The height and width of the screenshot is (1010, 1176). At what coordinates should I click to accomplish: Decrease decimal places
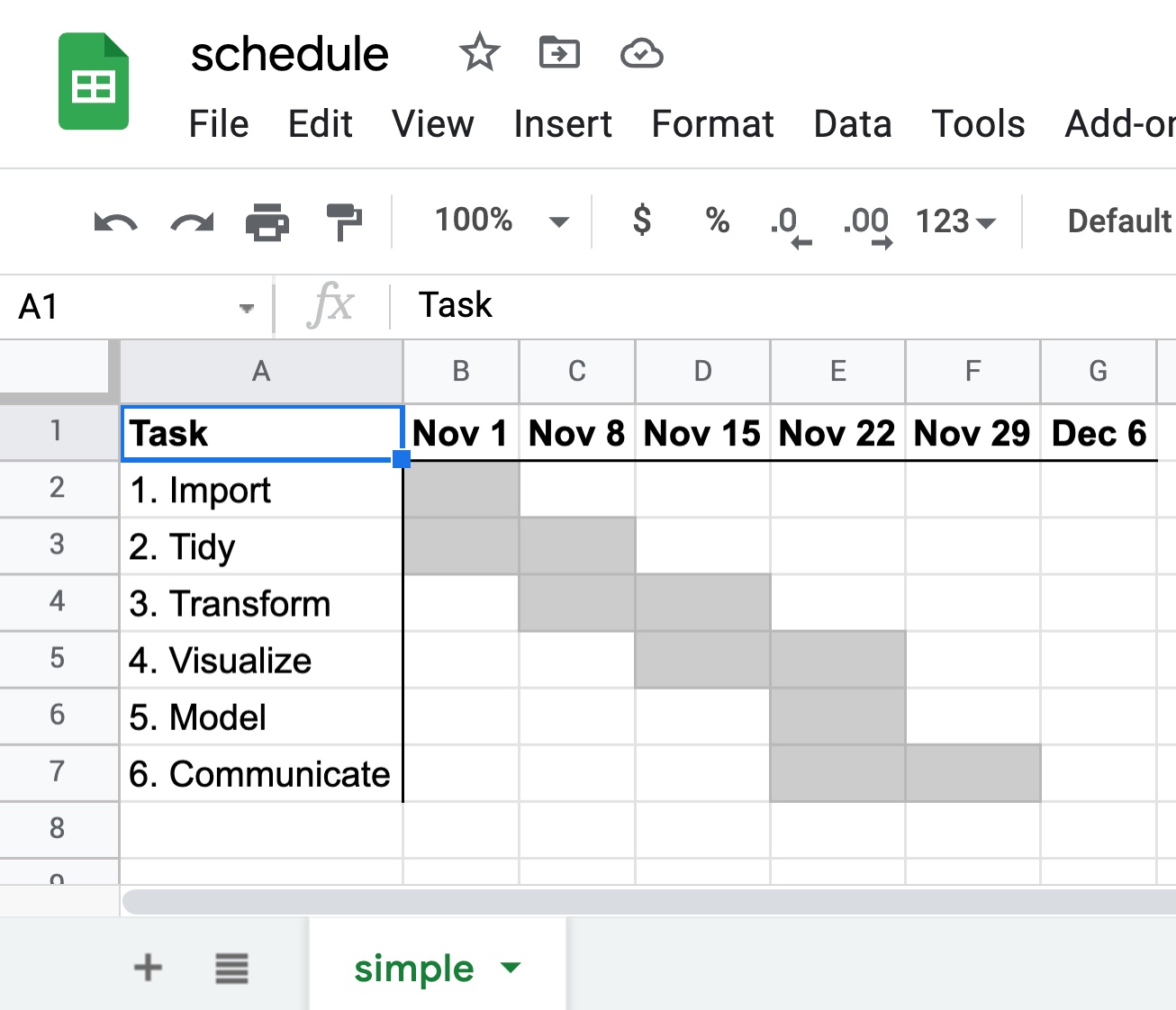click(x=791, y=225)
